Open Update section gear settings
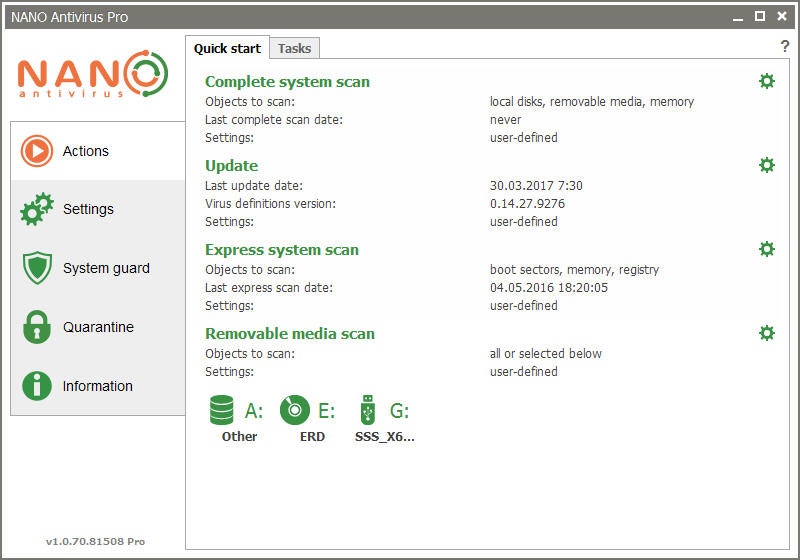This screenshot has width=800, height=560. [x=766, y=165]
